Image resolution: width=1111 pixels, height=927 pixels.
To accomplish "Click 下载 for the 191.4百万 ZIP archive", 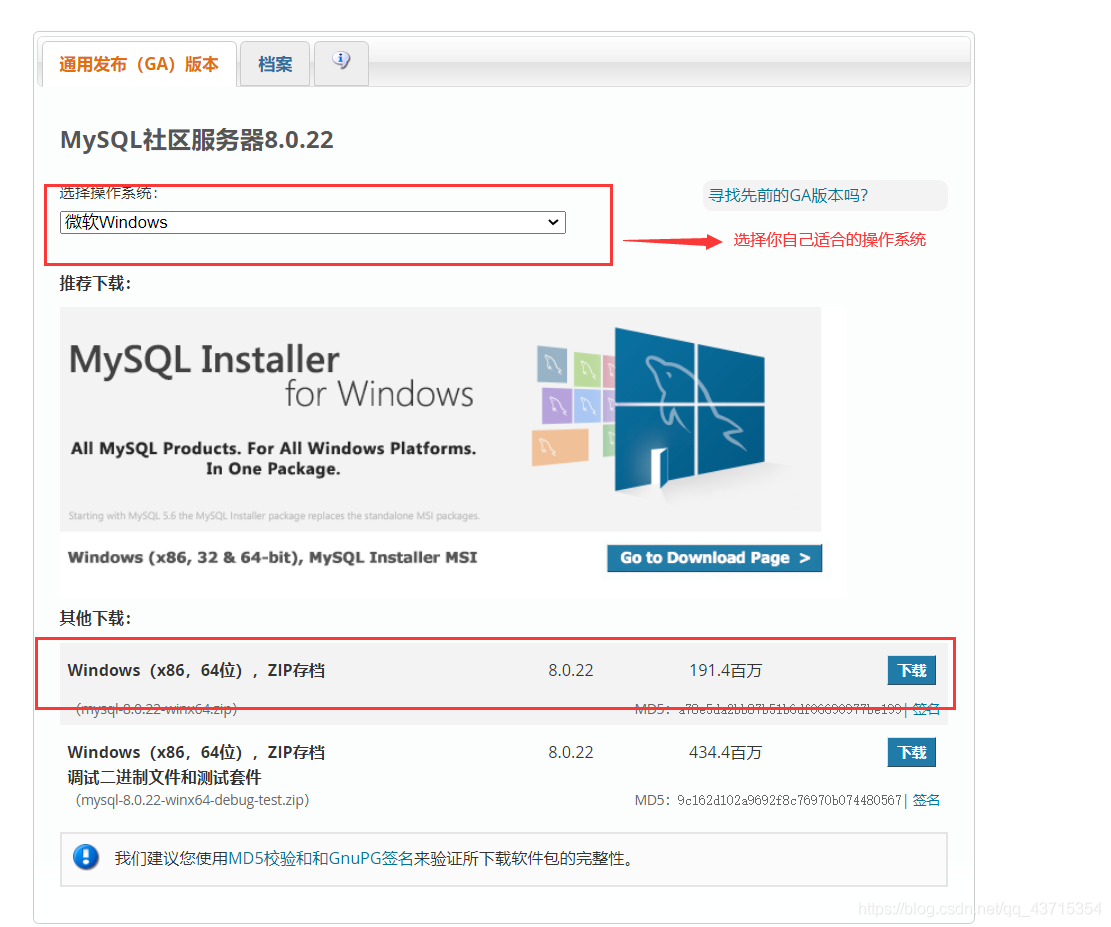I will 911,670.
